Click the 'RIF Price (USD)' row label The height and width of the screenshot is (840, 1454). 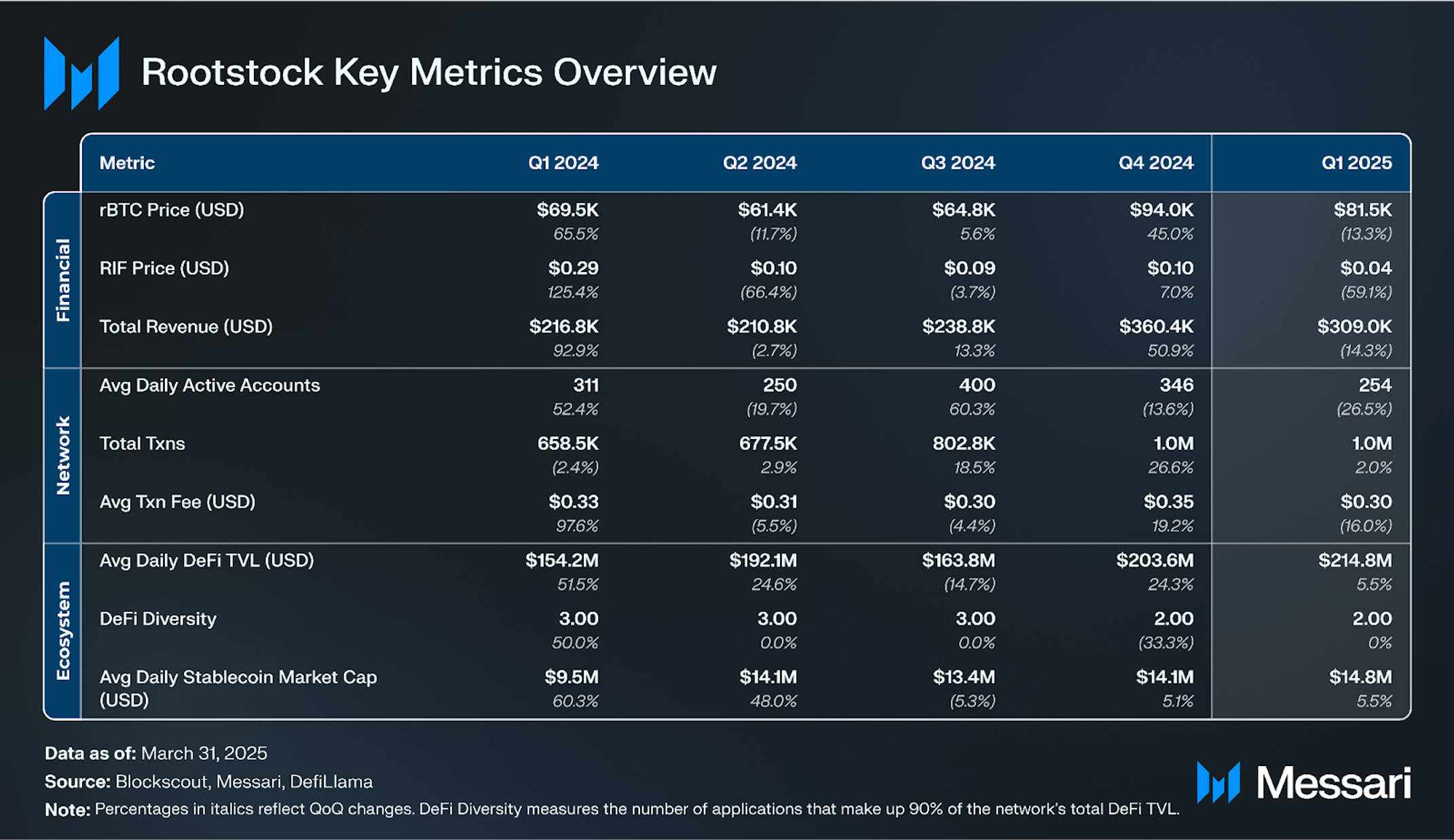pos(164,269)
